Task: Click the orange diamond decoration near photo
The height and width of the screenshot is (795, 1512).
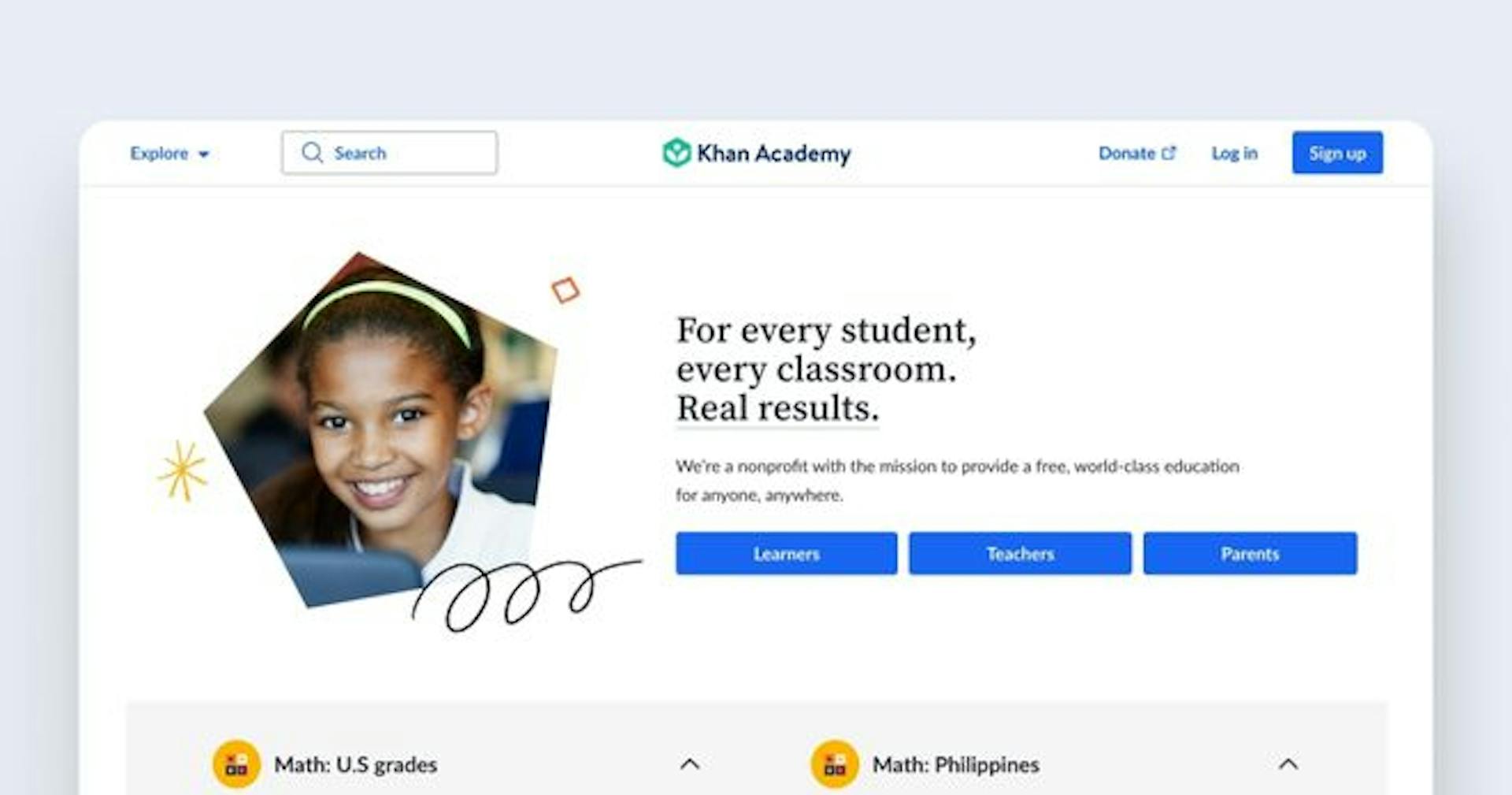Action: (565, 290)
